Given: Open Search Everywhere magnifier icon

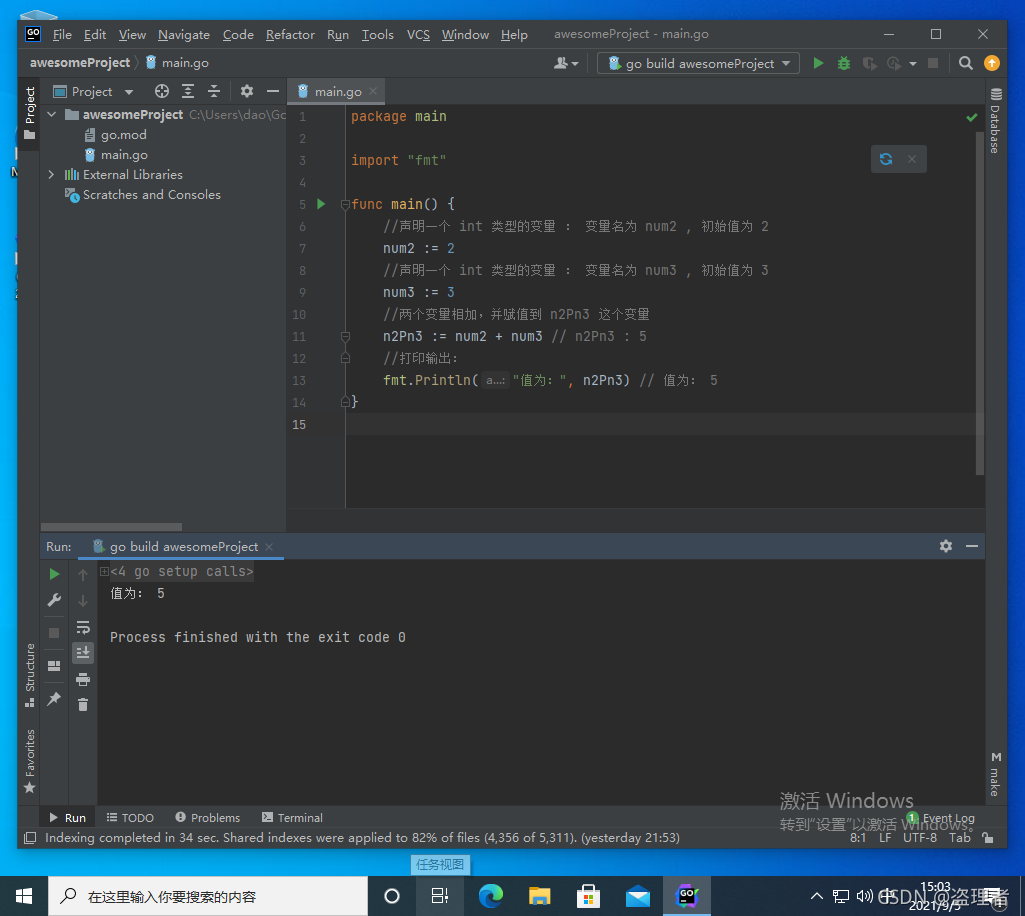Looking at the screenshot, I should click(966, 63).
